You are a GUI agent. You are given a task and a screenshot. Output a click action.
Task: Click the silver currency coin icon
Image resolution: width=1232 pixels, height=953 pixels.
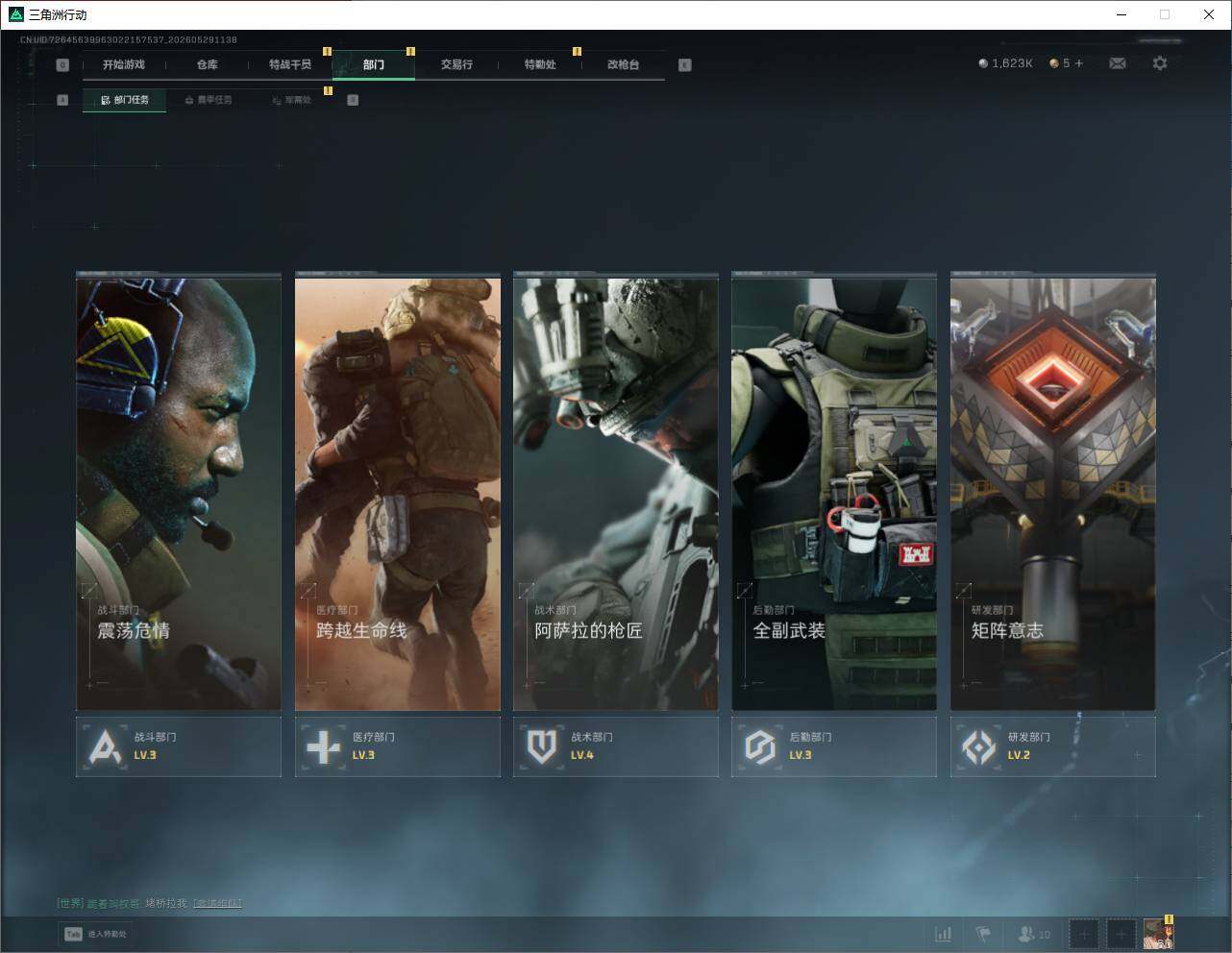tap(982, 63)
